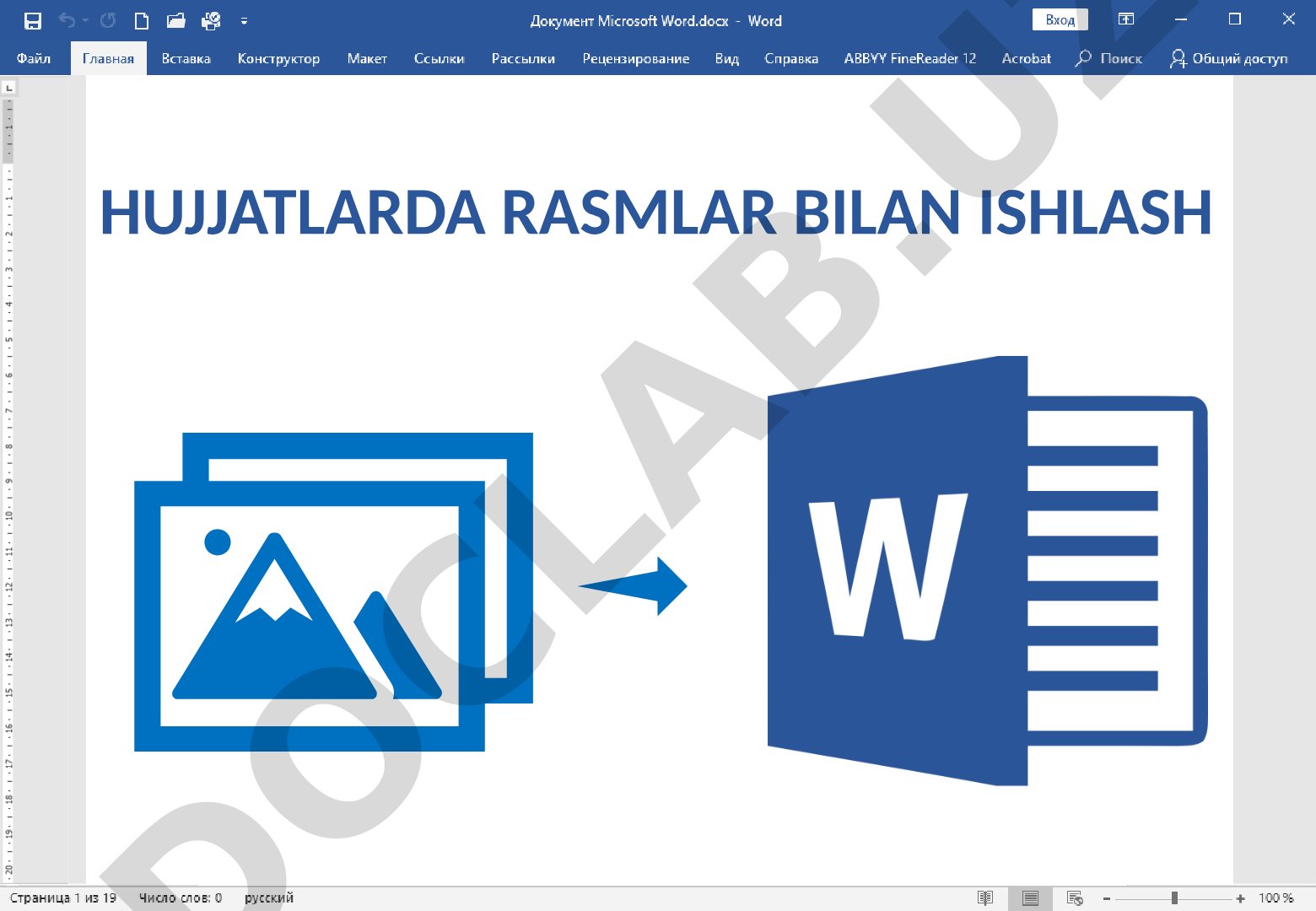
Task: Switch to the Вид tab
Action: [726, 58]
